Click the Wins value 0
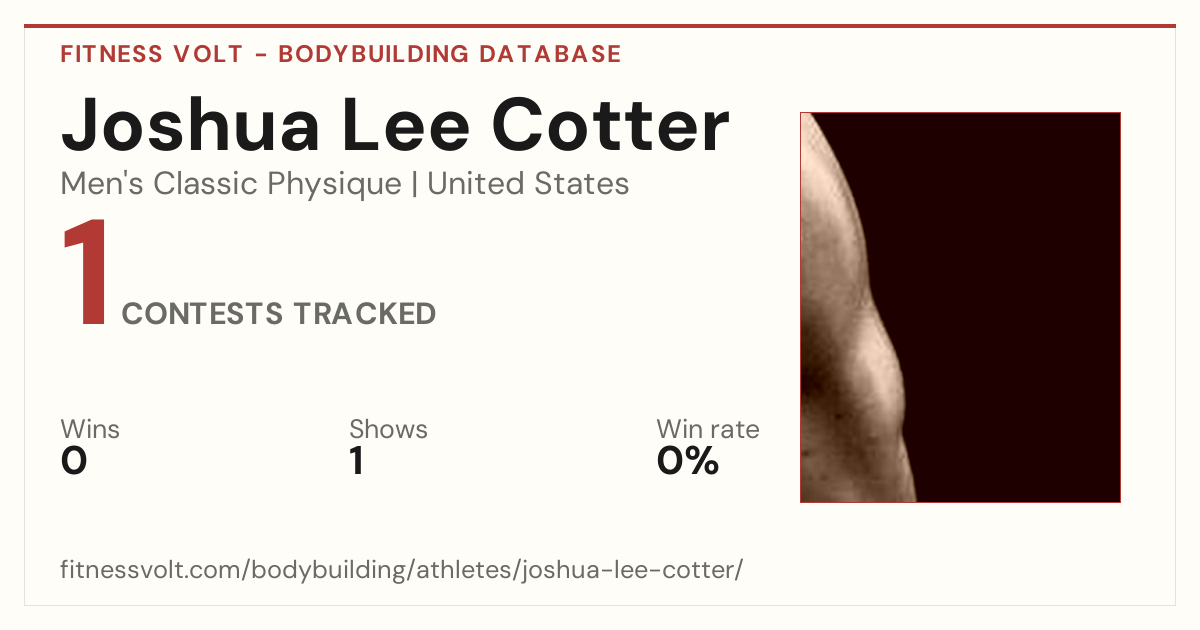The height and width of the screenshot is (630, 1200). tap(74, 461)
